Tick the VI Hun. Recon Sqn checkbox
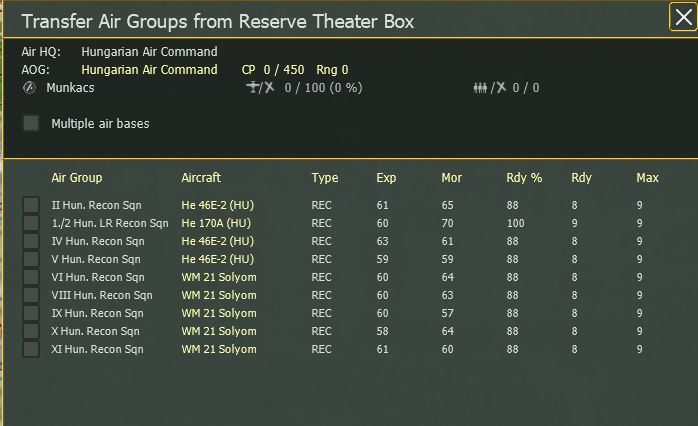698x426 pixels. point(31,277)
